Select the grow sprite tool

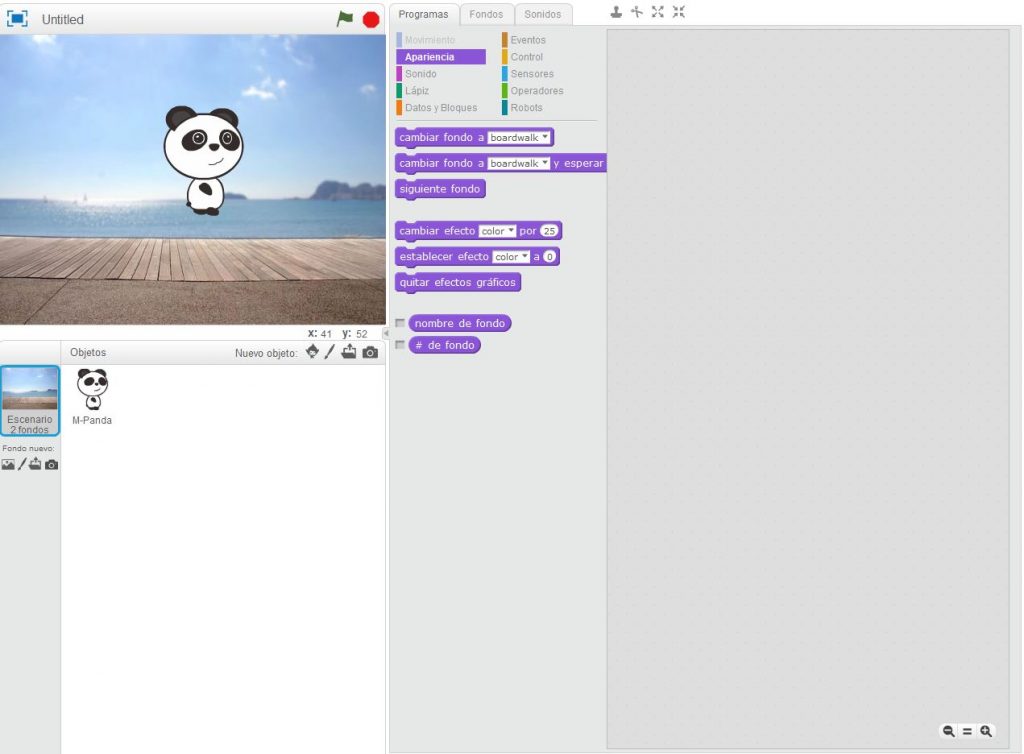coord(657,13)
